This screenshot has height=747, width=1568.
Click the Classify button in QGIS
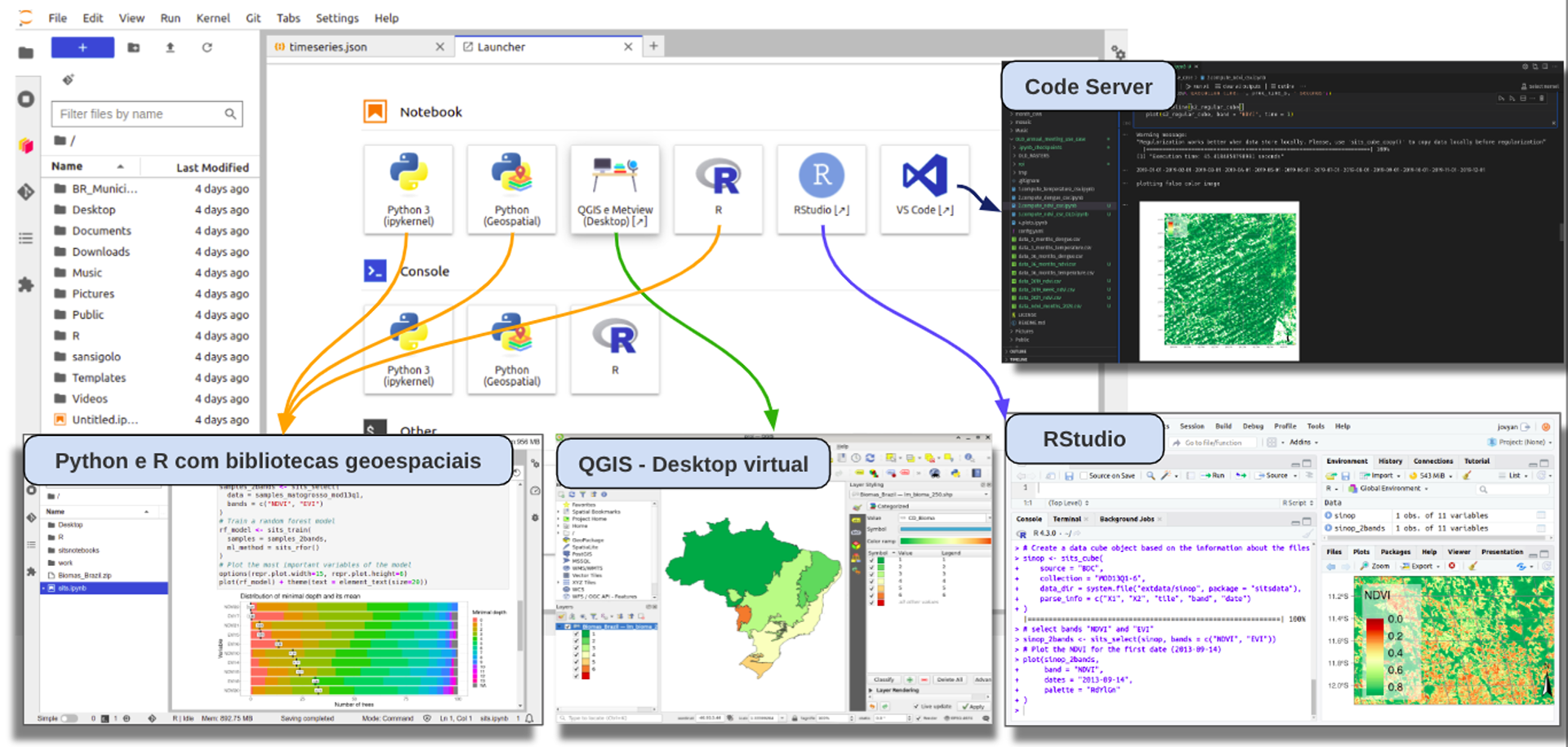point(884,679)
